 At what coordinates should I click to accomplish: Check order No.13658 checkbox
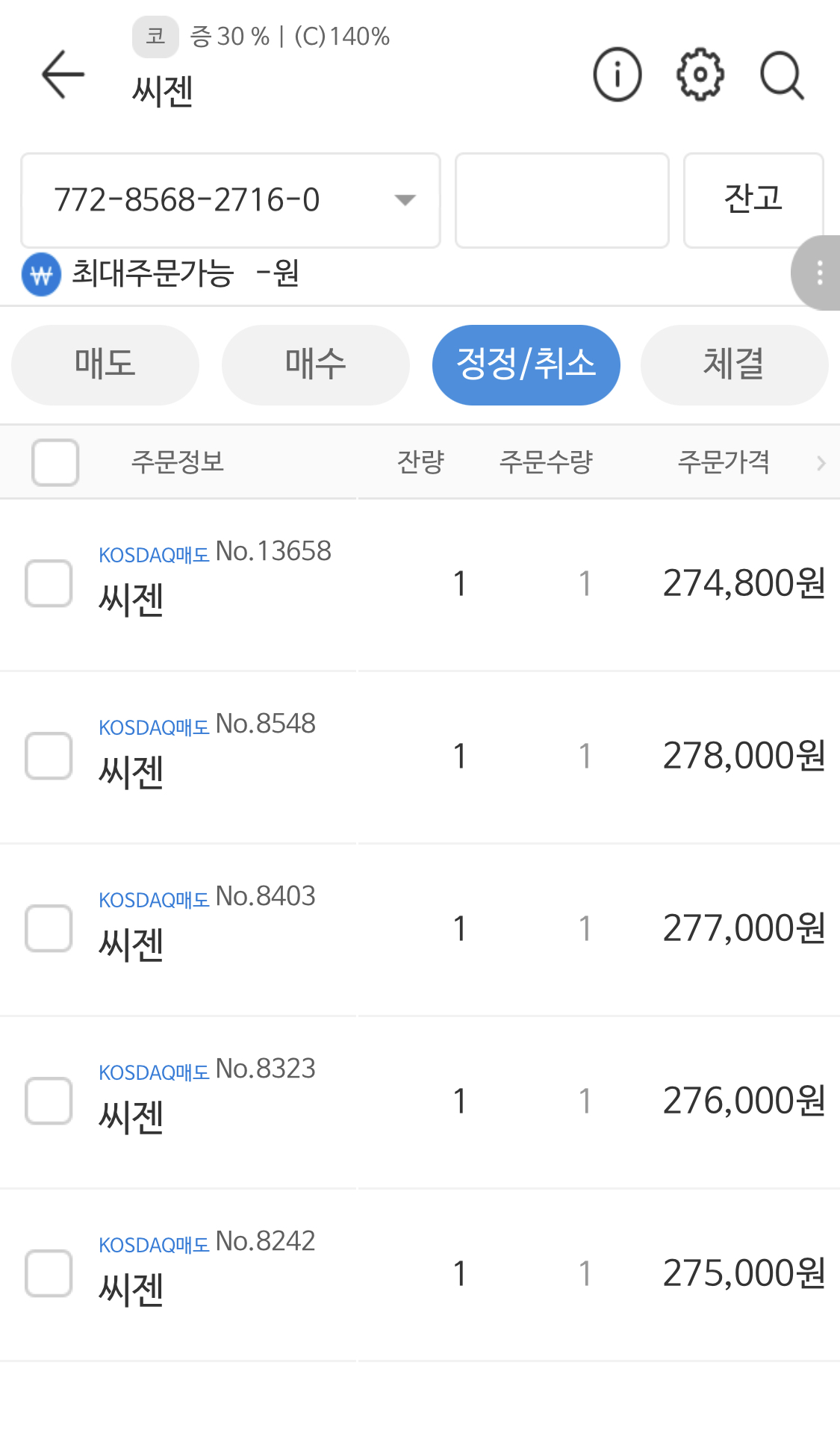pyautogui.click(x=49, y=583)
